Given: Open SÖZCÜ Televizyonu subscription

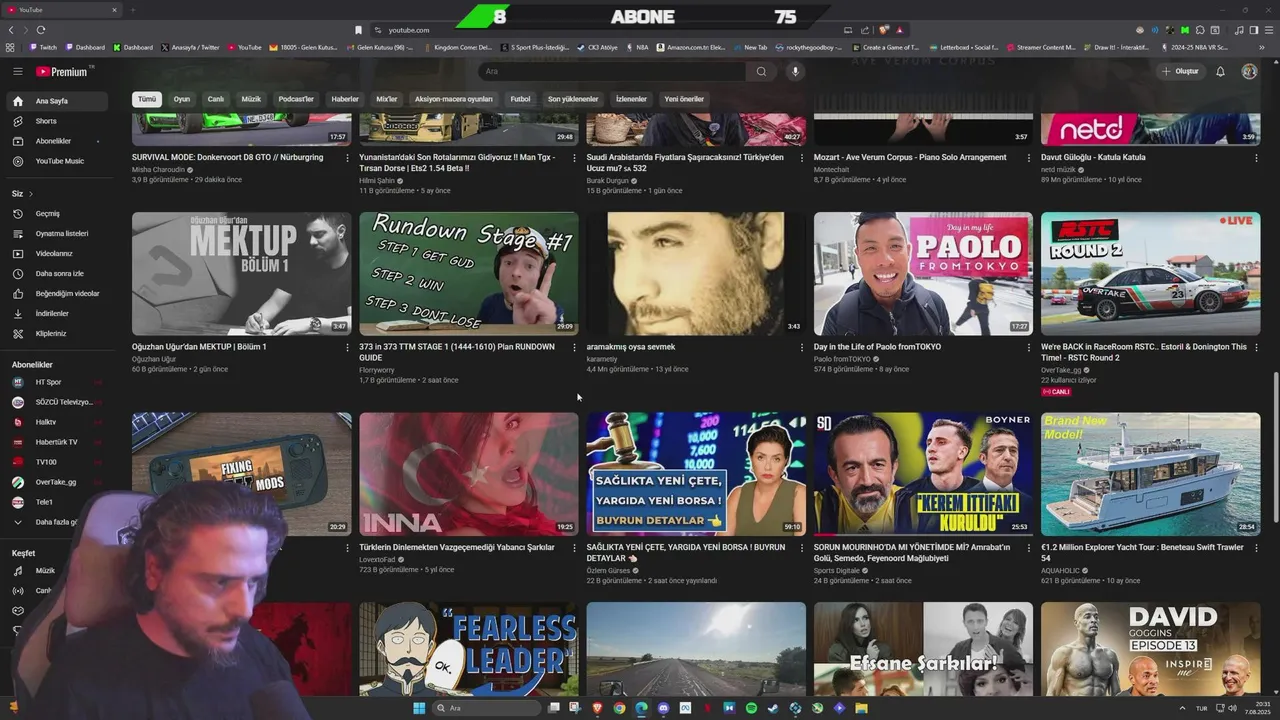Looking at the screenshot, I should (x=56, y=402).
